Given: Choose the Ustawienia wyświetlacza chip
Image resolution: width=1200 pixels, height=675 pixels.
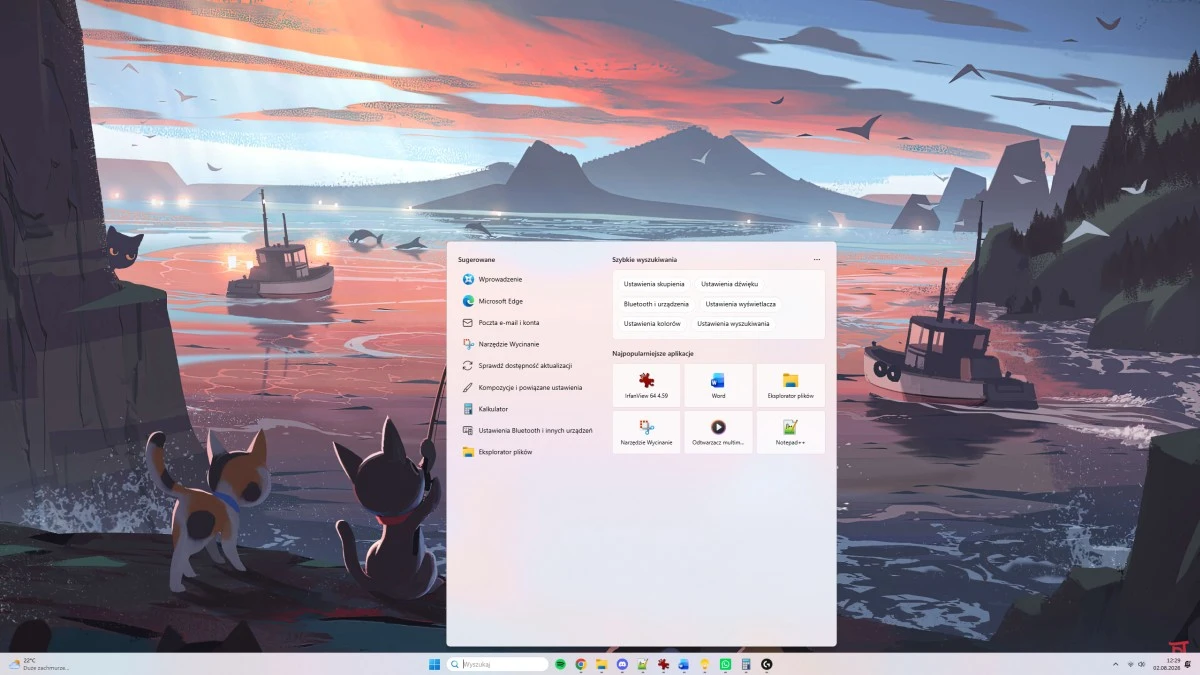Looking at the screenshot, I should (x=740, y=304).
